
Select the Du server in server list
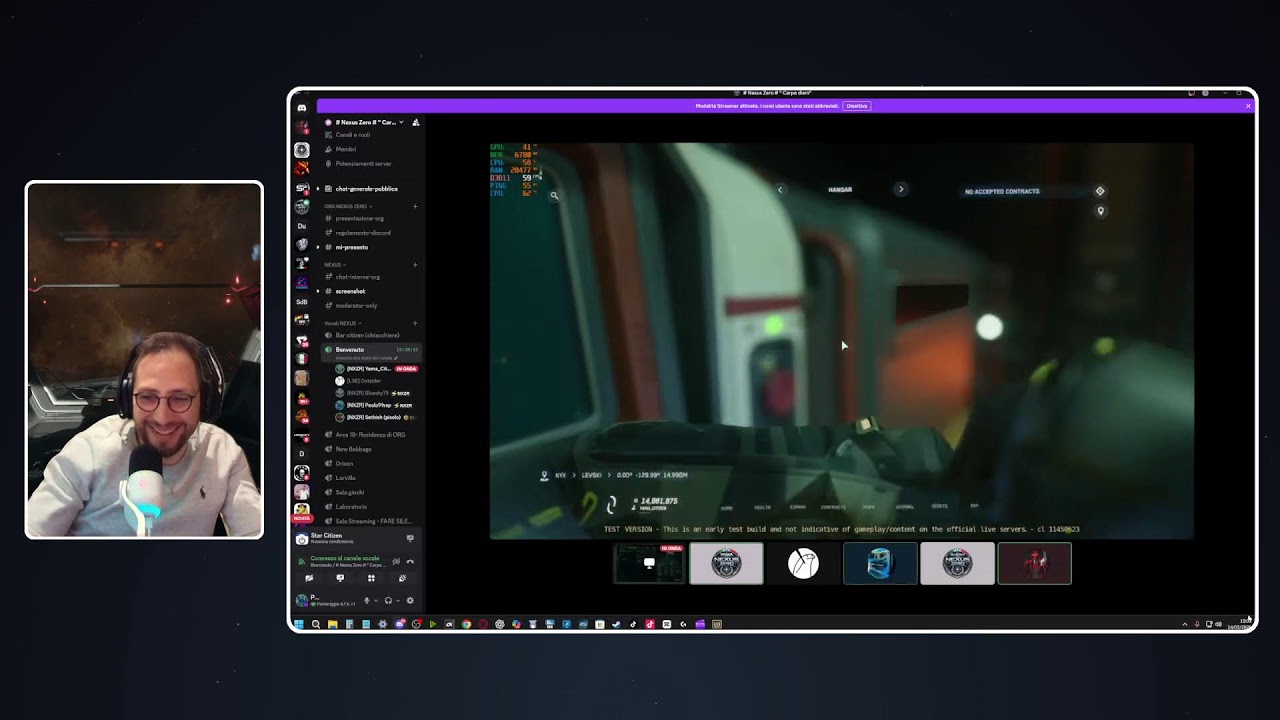point(302,226)
